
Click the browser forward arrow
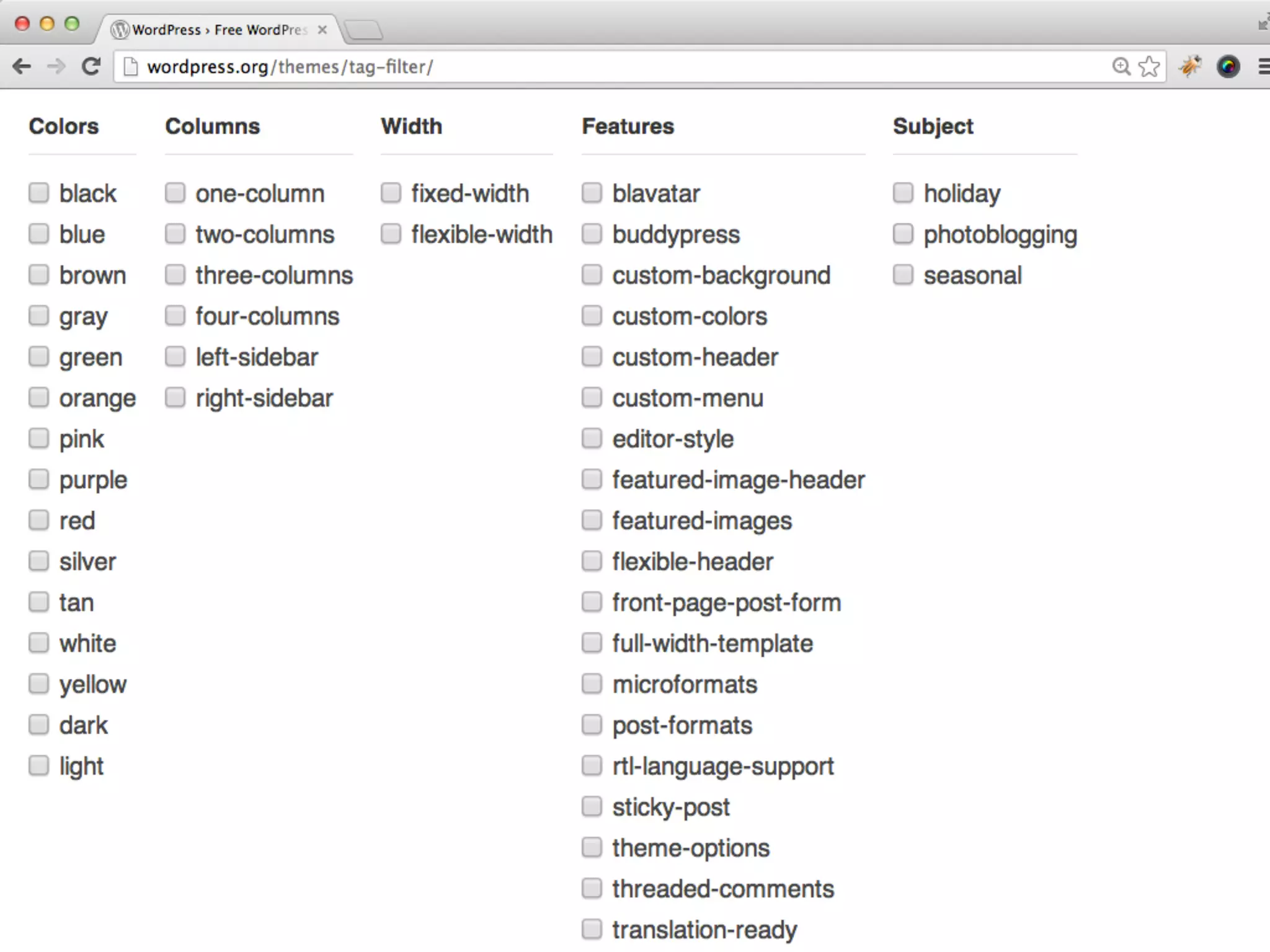[56, 66]
